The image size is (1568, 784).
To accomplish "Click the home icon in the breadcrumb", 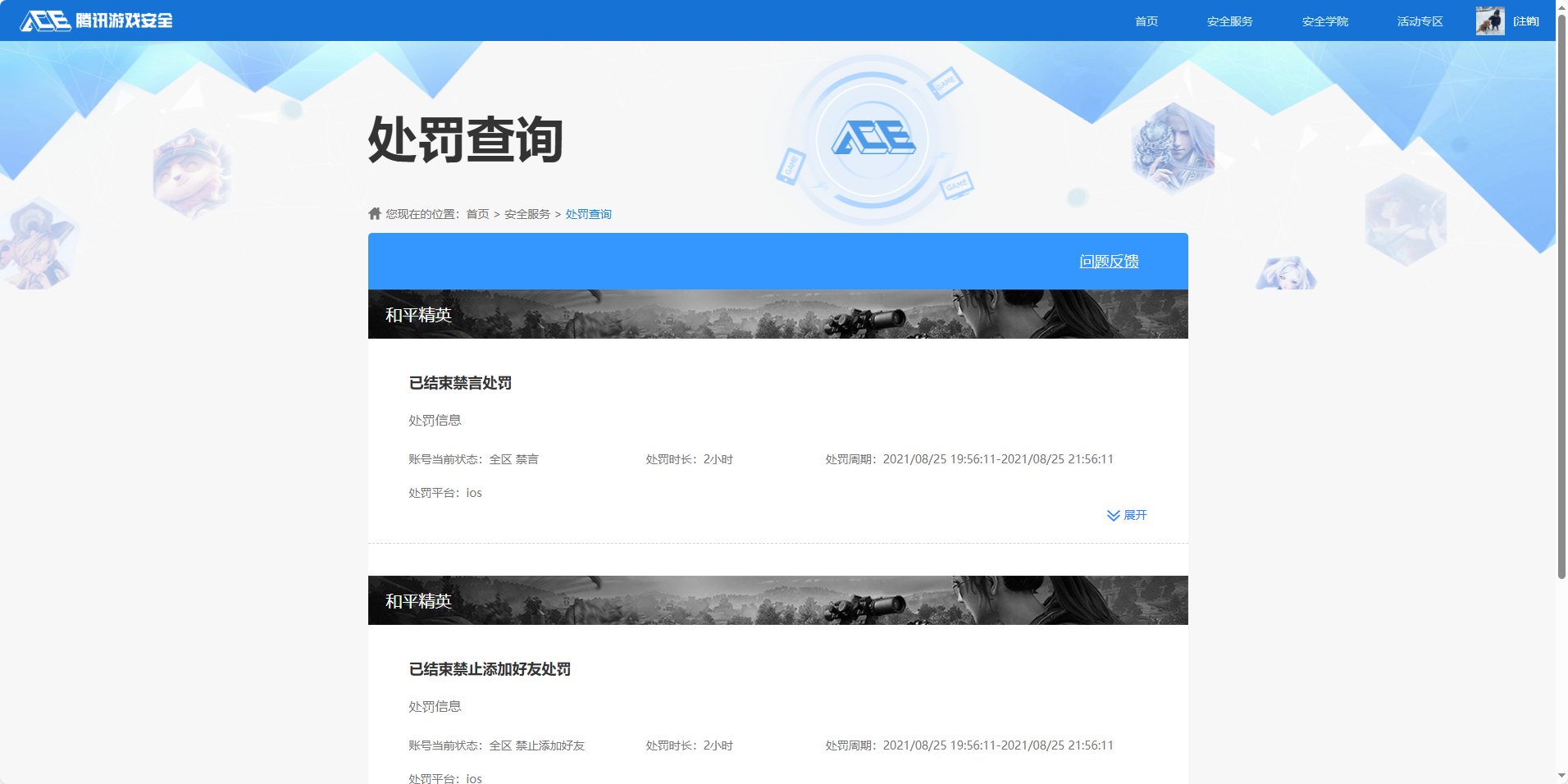I will pos(373,213).
